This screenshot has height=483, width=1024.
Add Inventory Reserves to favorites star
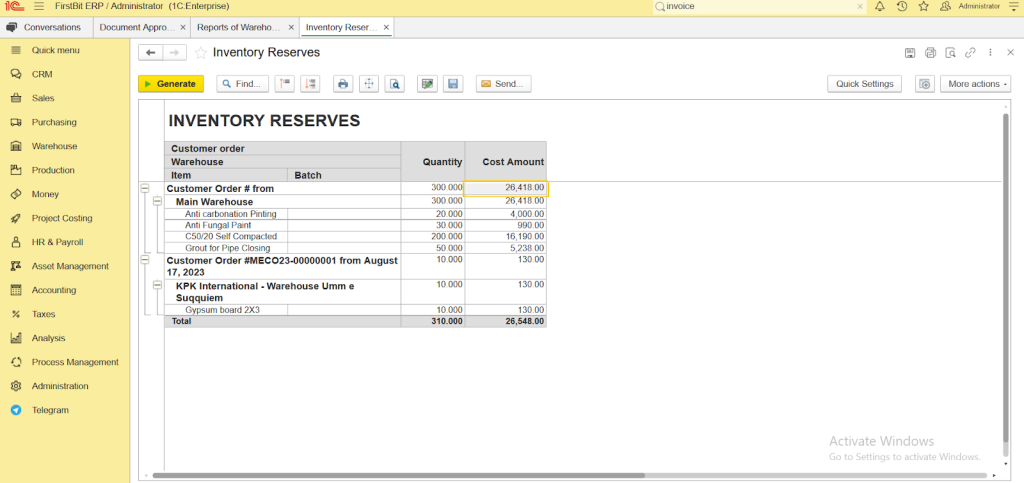(x=201, y=52)
